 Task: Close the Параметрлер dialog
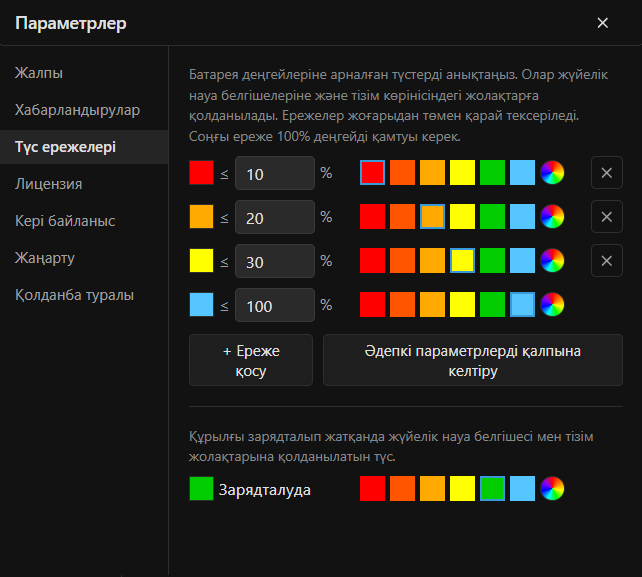603,23
